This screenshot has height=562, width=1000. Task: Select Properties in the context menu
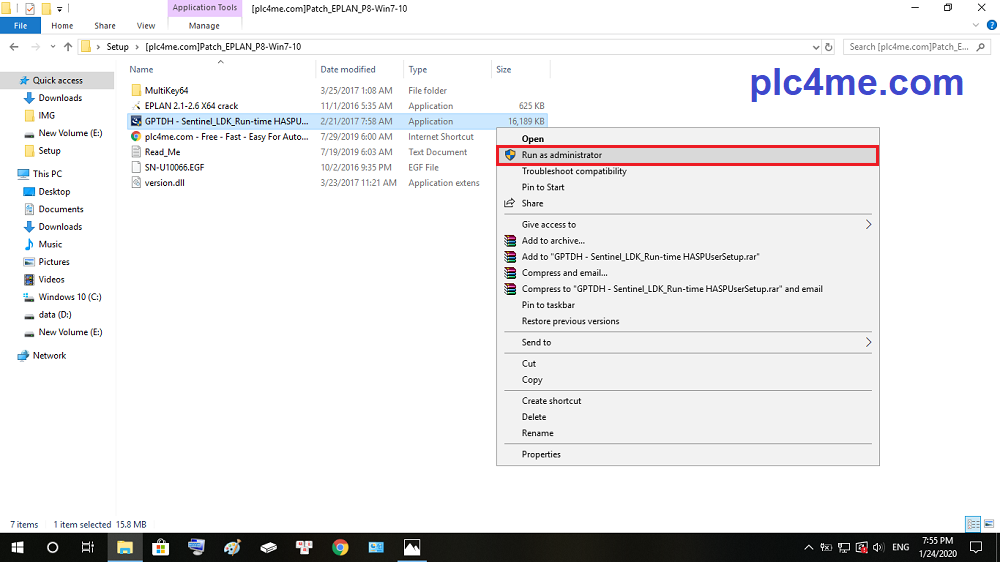541,454
